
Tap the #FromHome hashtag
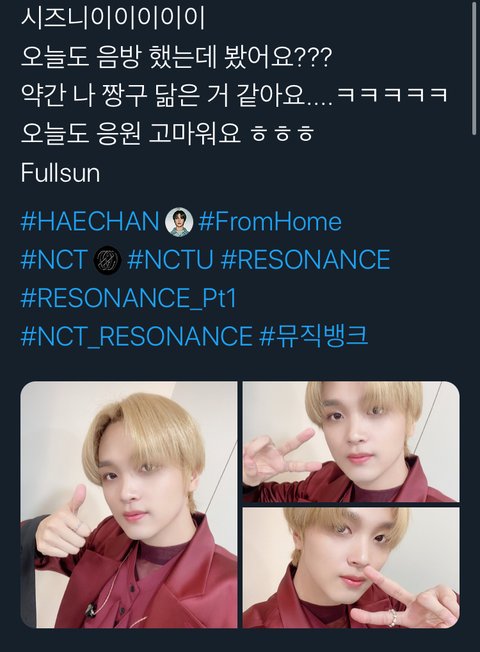click(x=270, y=221)
